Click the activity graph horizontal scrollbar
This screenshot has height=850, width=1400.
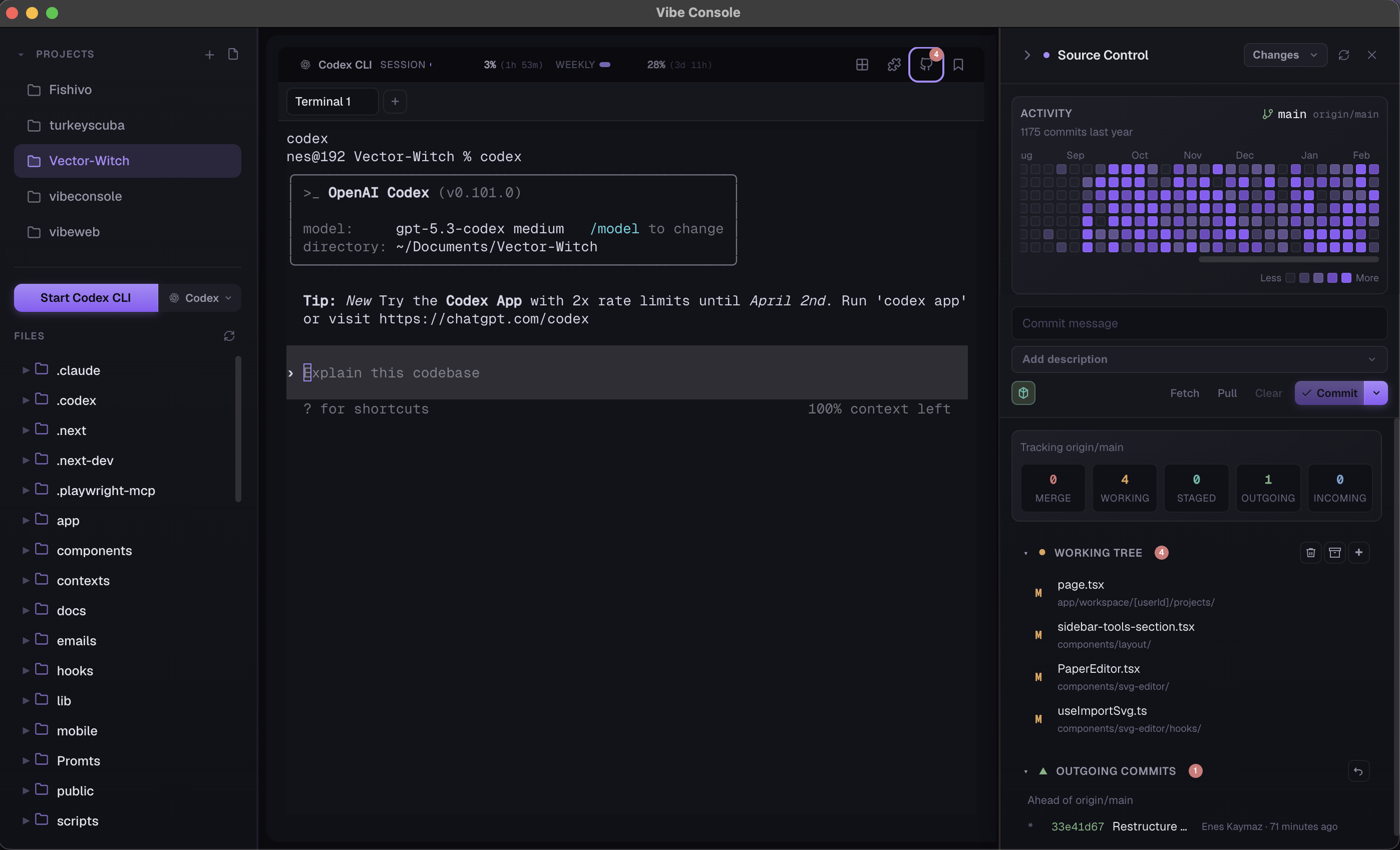click(1288, 259)
